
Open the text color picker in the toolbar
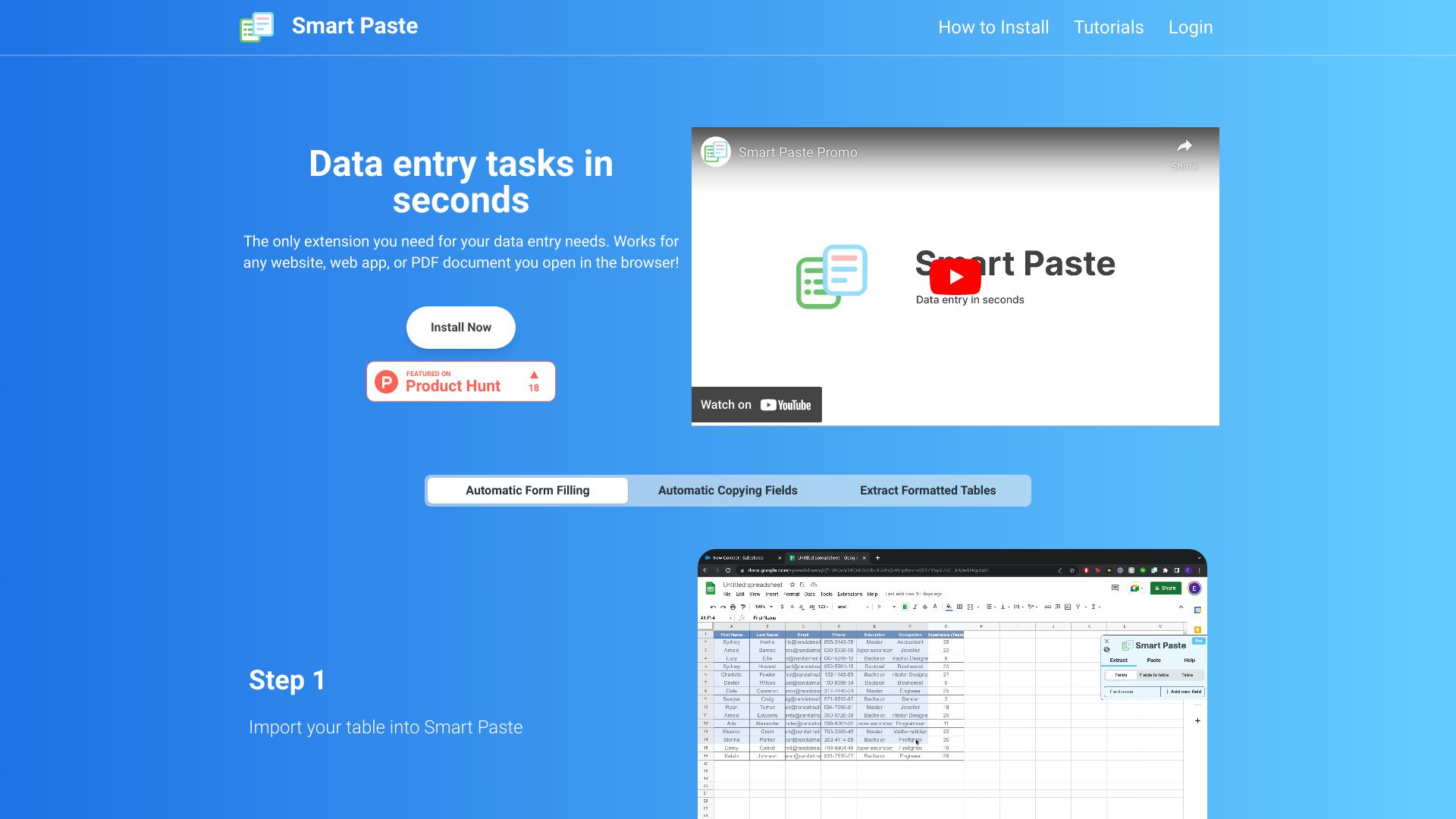pos(936,607)
